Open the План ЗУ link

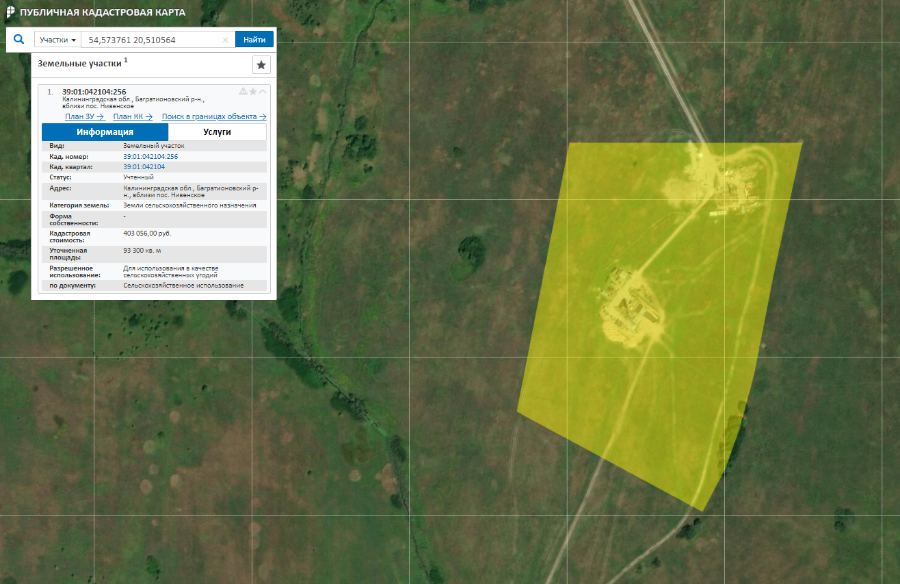(x=84, y=117)
